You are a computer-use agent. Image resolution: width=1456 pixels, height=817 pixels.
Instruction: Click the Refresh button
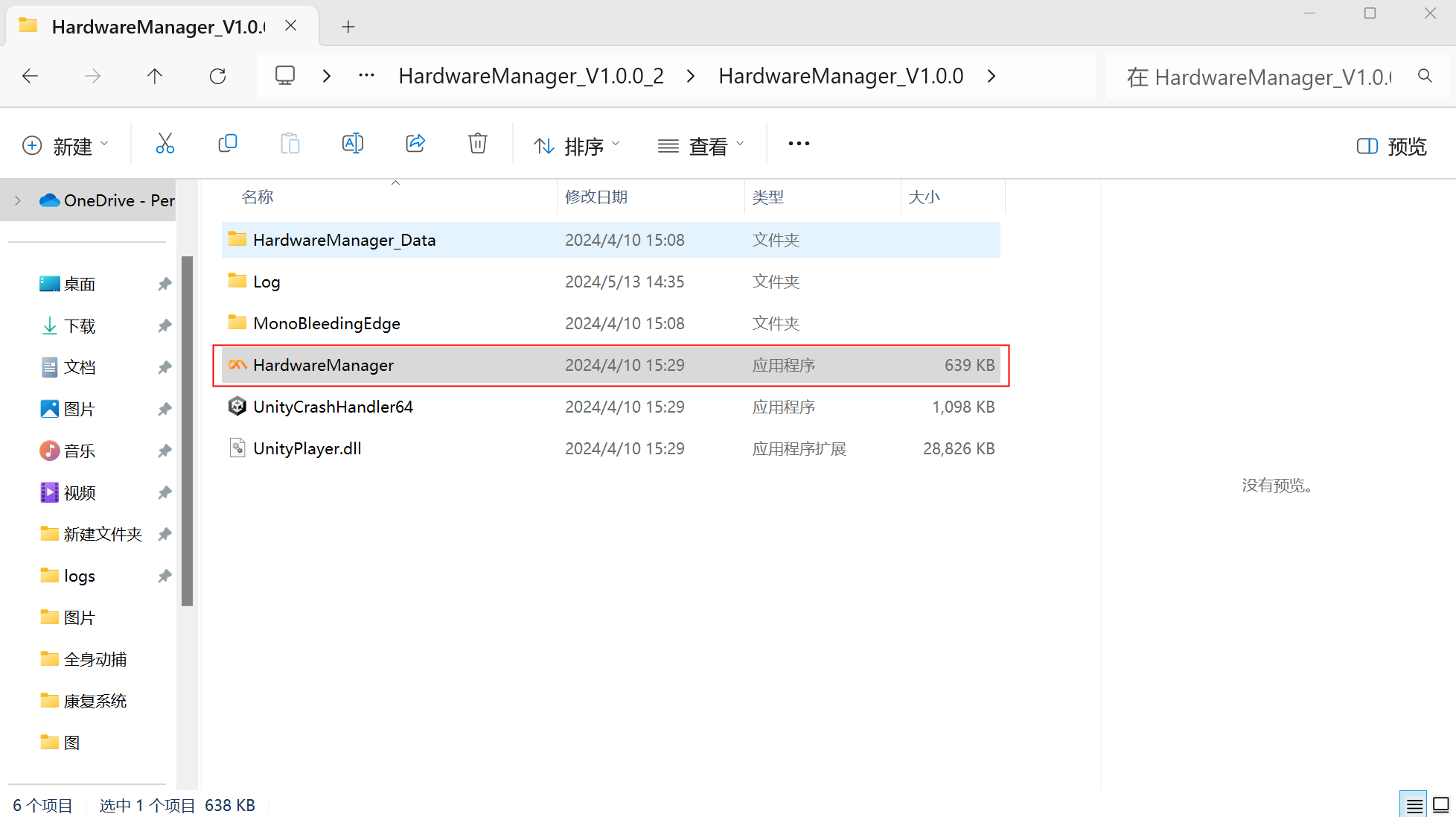click(217, 76)
